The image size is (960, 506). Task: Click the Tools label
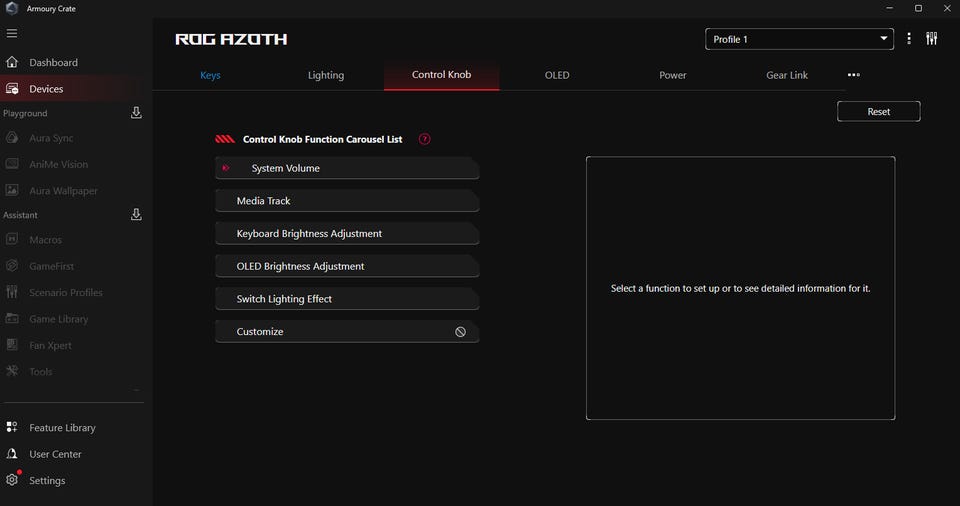(x=40, y=371)
